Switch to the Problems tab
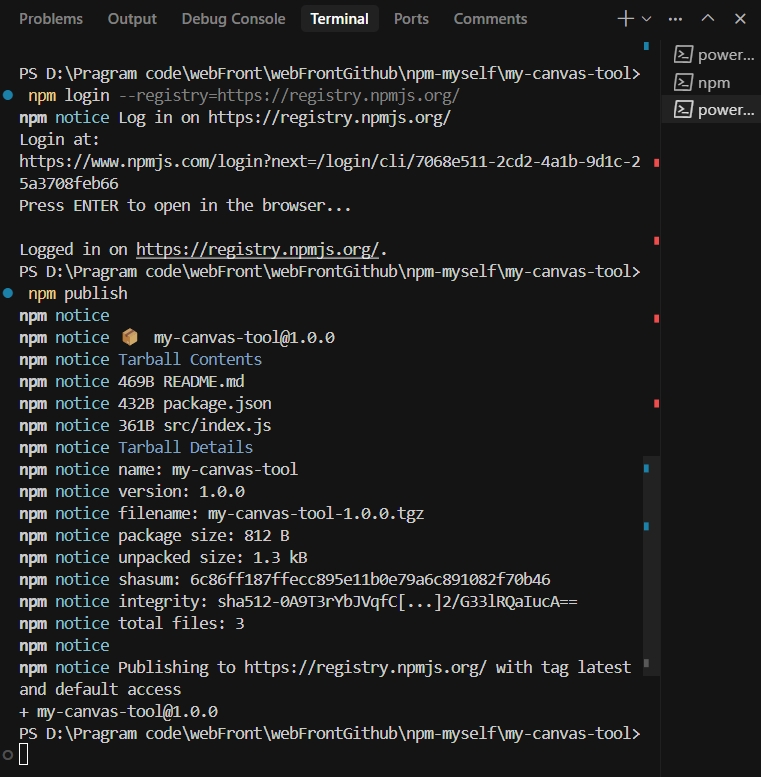This screenshot has width=761, height=777. click(x=51, y=19)
